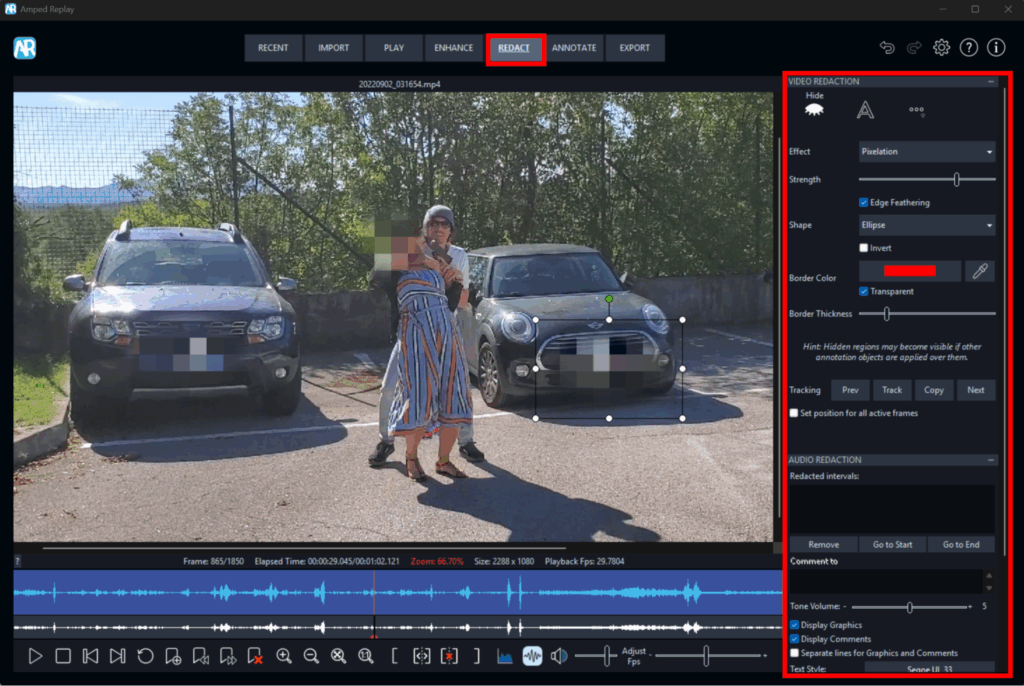Switch to the Annotate tab
Image resolution: width=1024 pixels, height=686 pixels.
[574, 48]
